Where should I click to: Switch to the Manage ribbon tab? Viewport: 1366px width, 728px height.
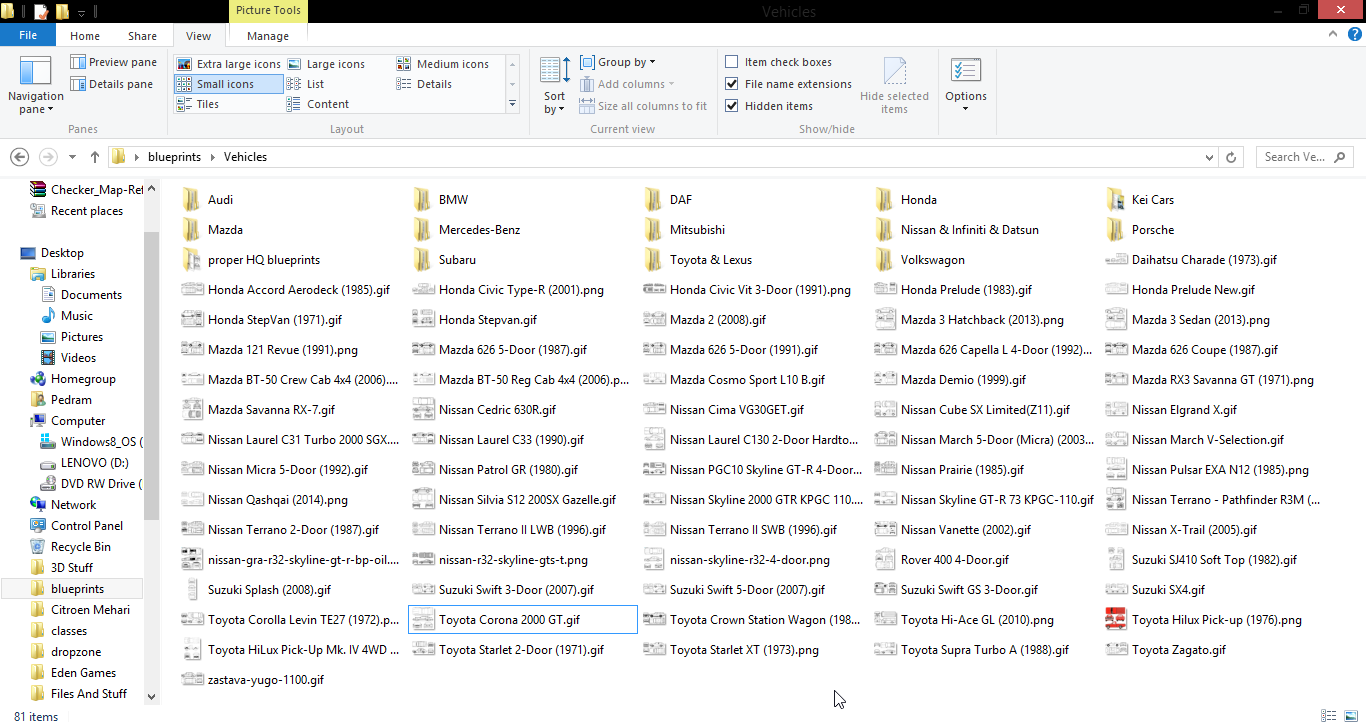point(268,36)
